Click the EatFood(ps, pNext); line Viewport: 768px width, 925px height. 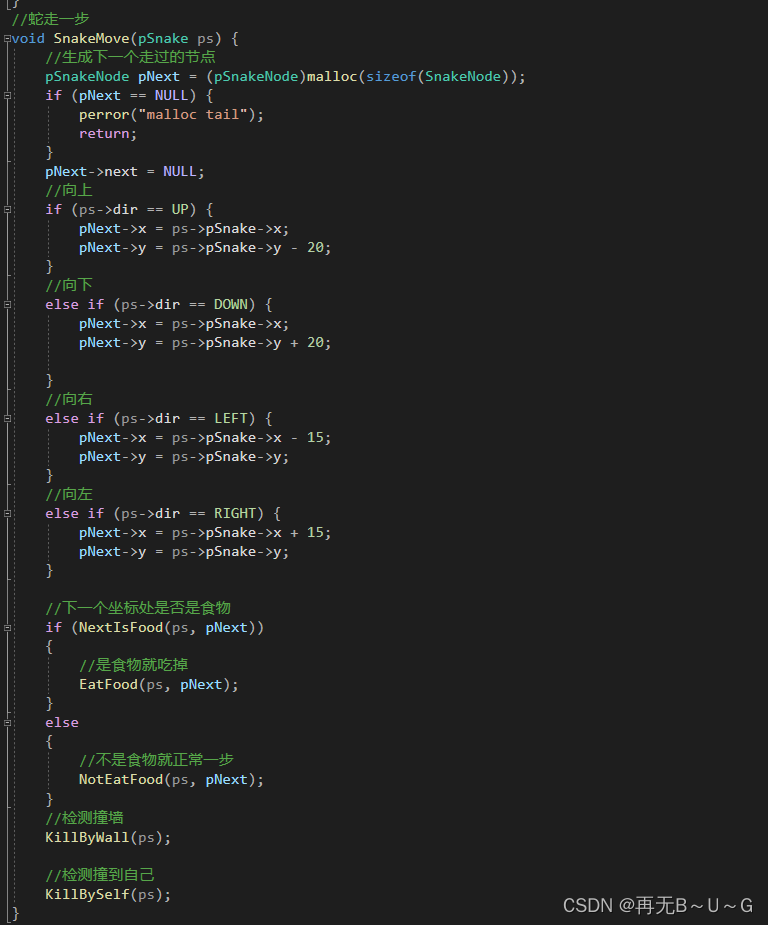pyautogui.click(x=159, y=684)
